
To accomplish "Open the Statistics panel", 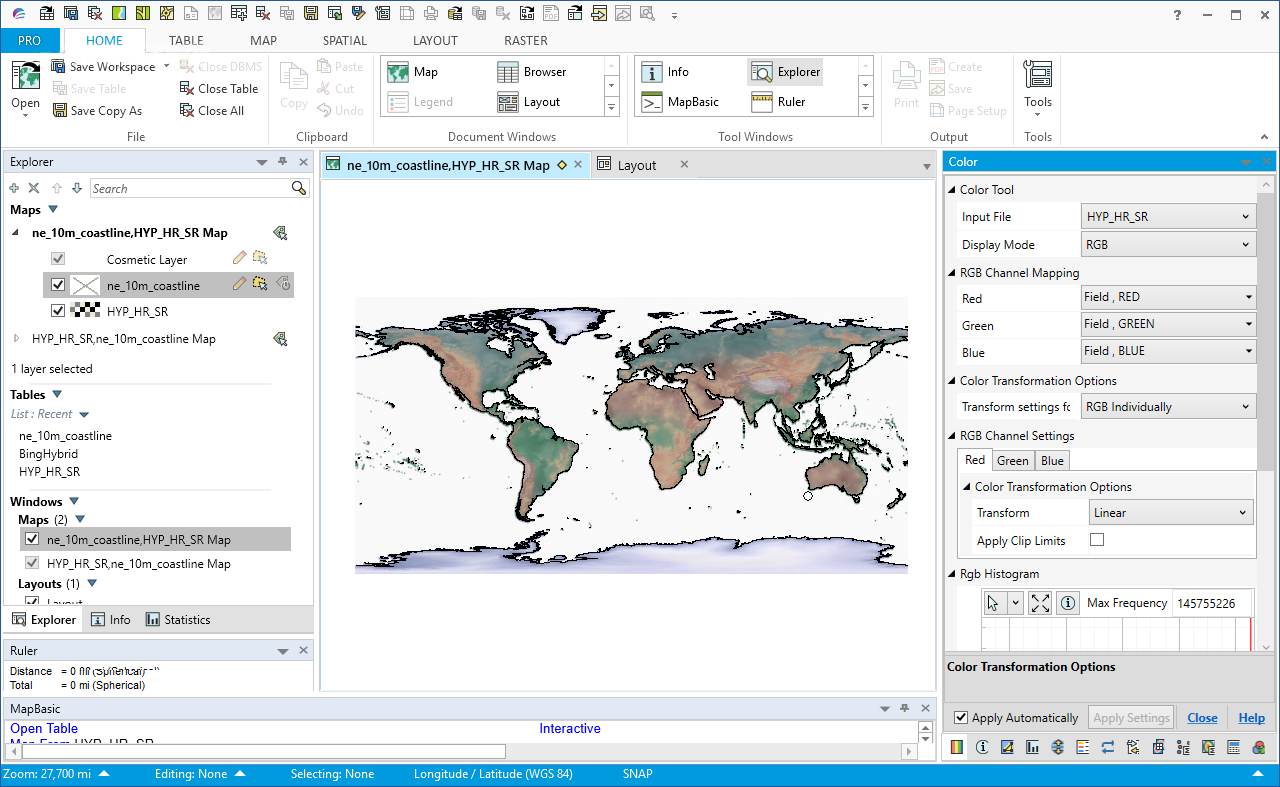I will [x=177, y=619].
